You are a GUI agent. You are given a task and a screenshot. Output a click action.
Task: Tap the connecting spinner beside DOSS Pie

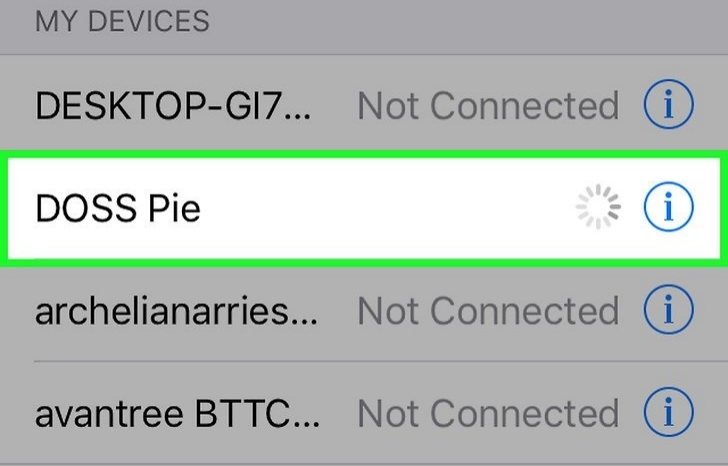[598, 207]
